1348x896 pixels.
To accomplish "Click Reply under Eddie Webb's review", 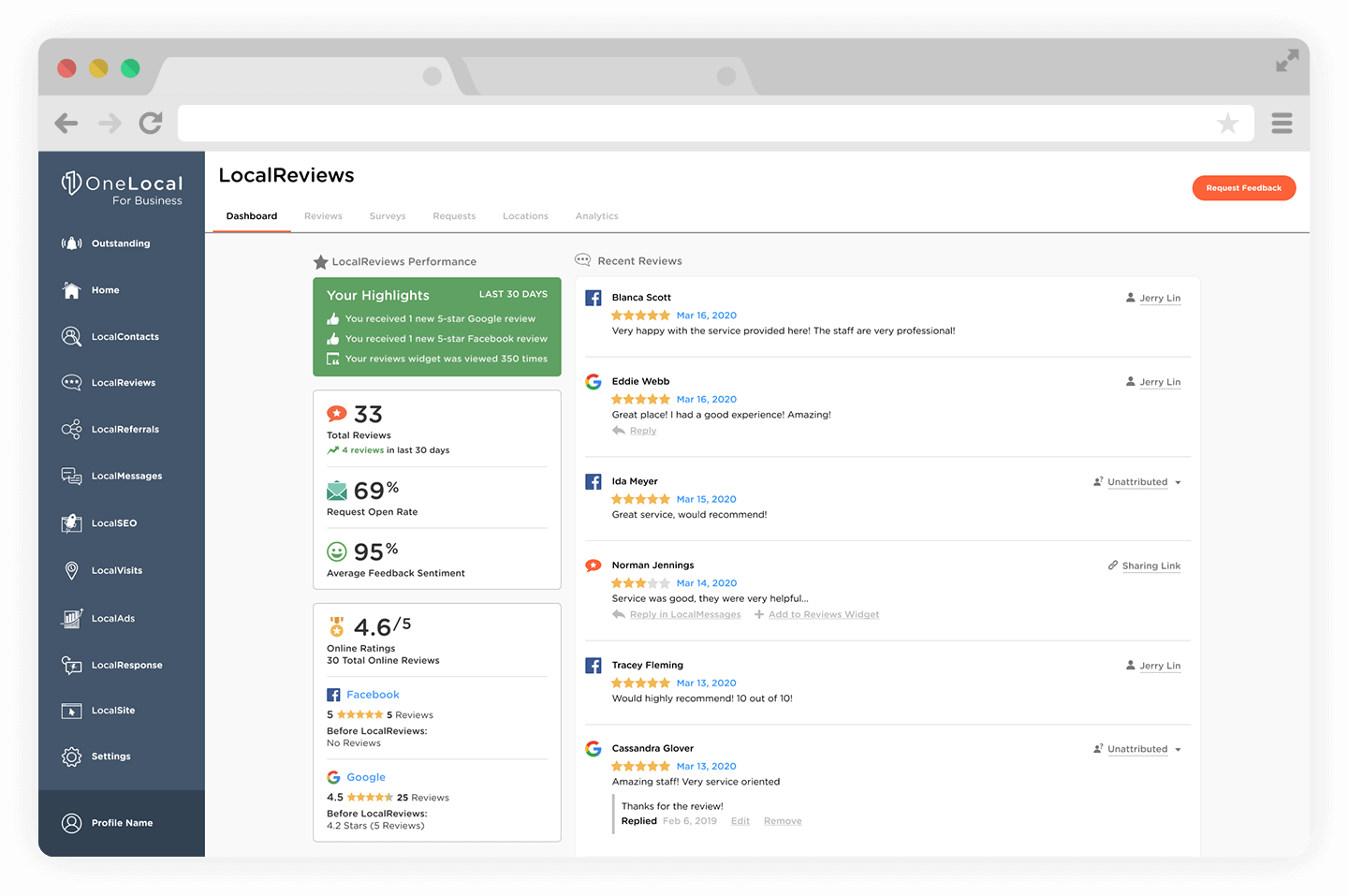I will (x=642, y=431).
